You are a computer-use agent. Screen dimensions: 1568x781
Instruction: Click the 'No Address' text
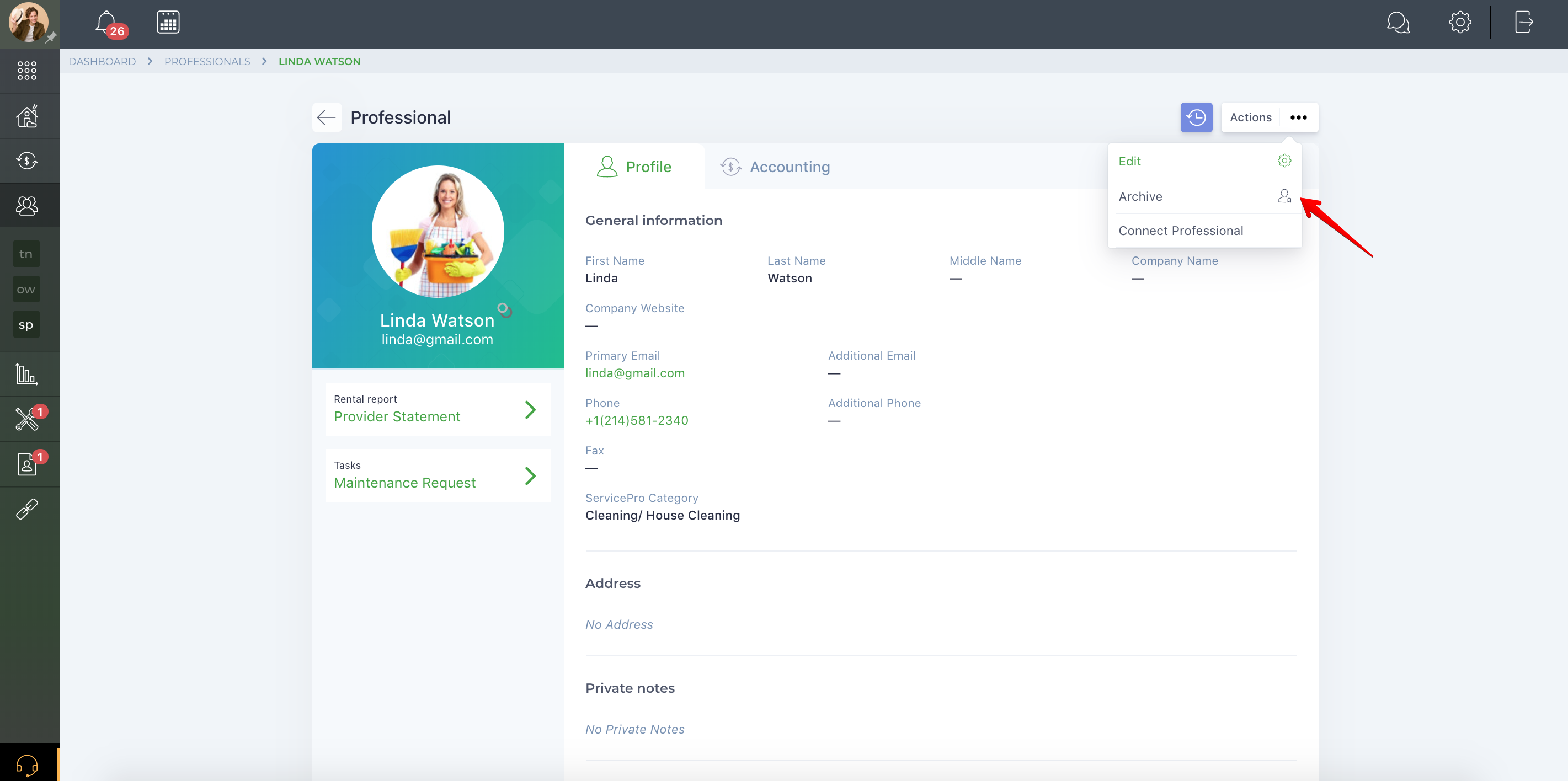pyautogui.click(x=619, y=624)
